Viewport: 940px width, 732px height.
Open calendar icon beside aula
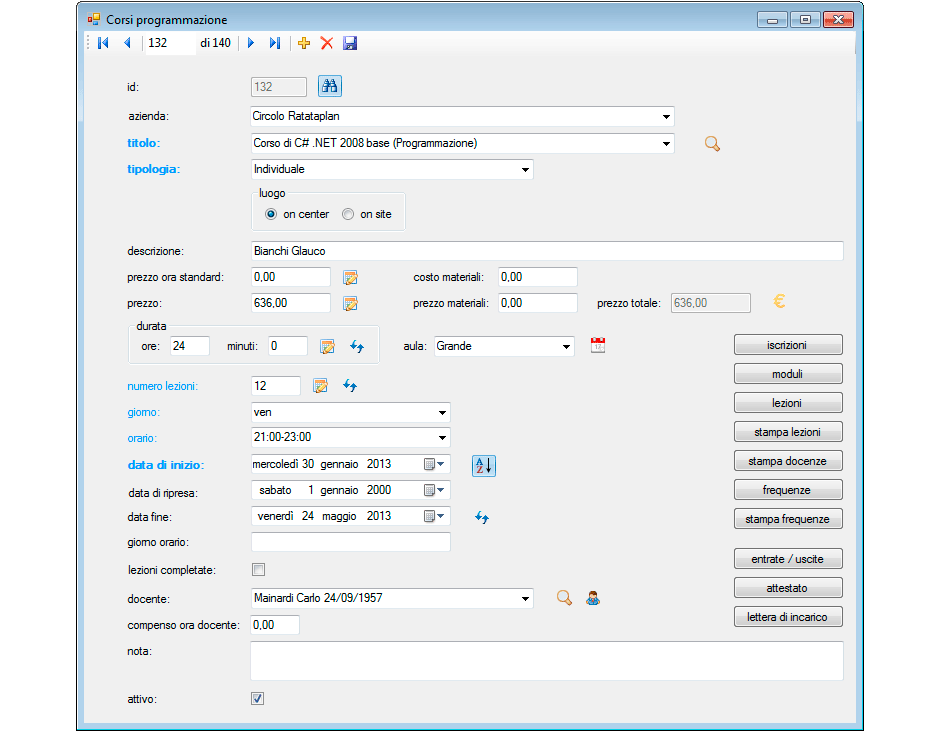(598, 345)
